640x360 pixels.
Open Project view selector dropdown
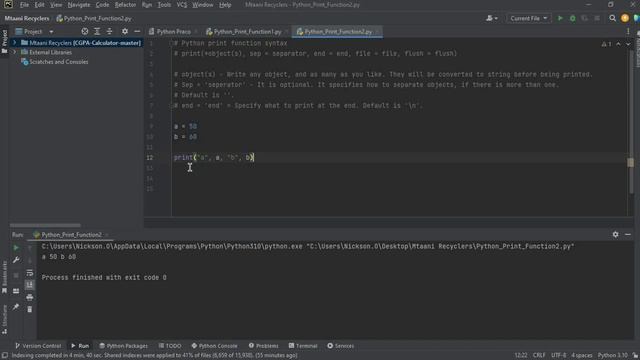point(34,31)
